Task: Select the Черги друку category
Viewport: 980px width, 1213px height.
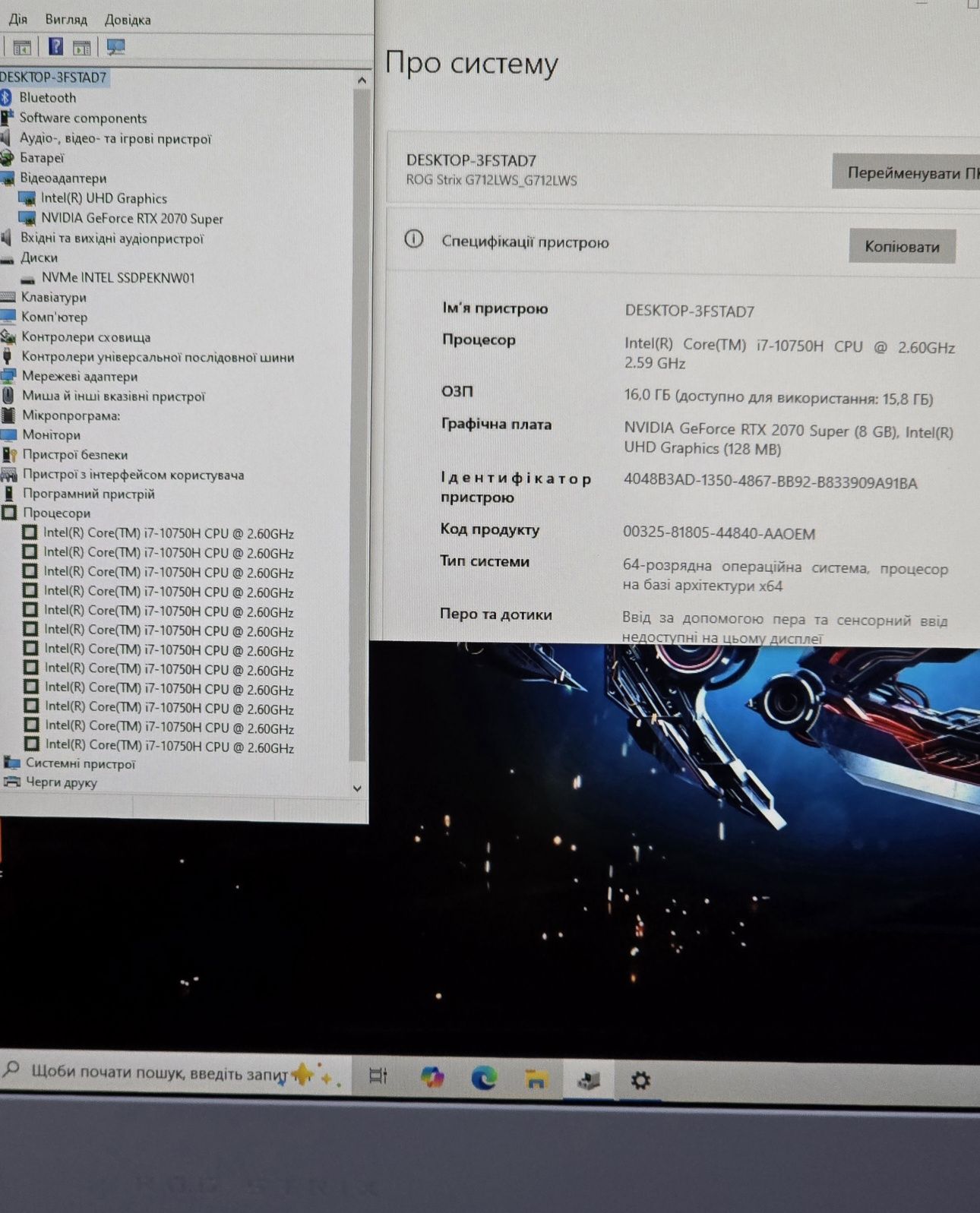Action: pos(62,782)
